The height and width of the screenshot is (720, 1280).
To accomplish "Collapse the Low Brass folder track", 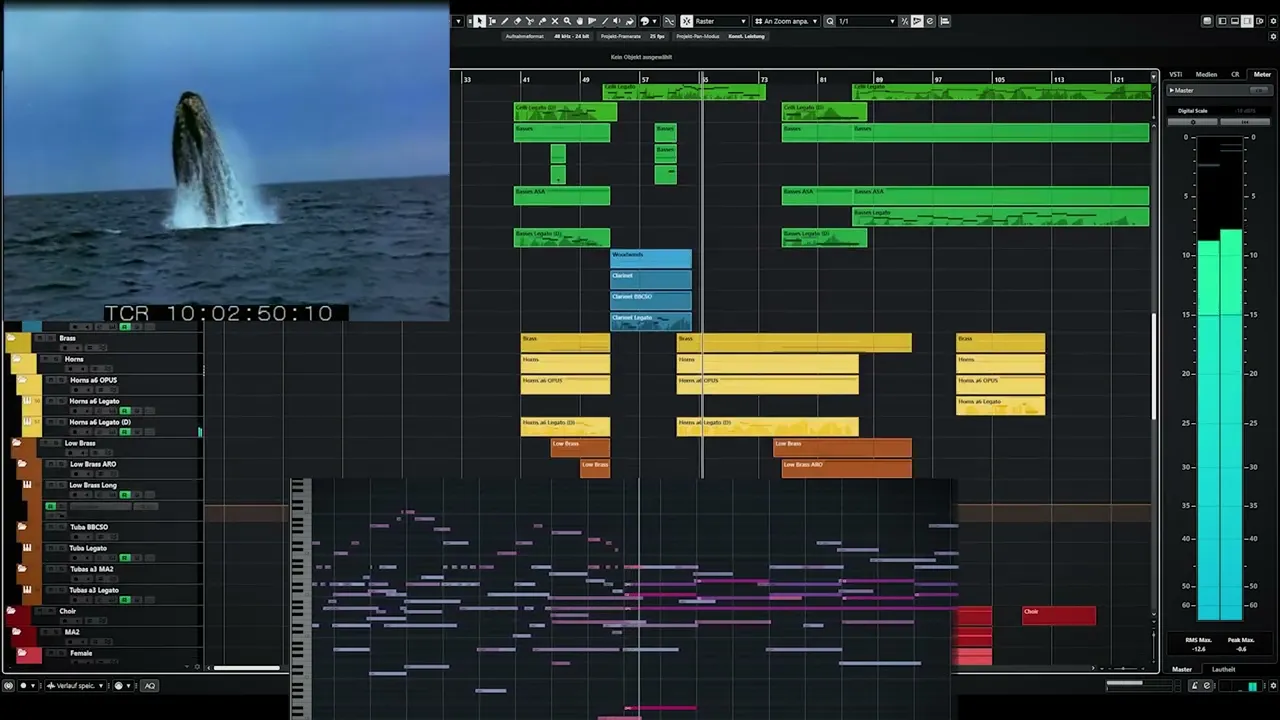I will pyautogui.click(x=16, y=443).
